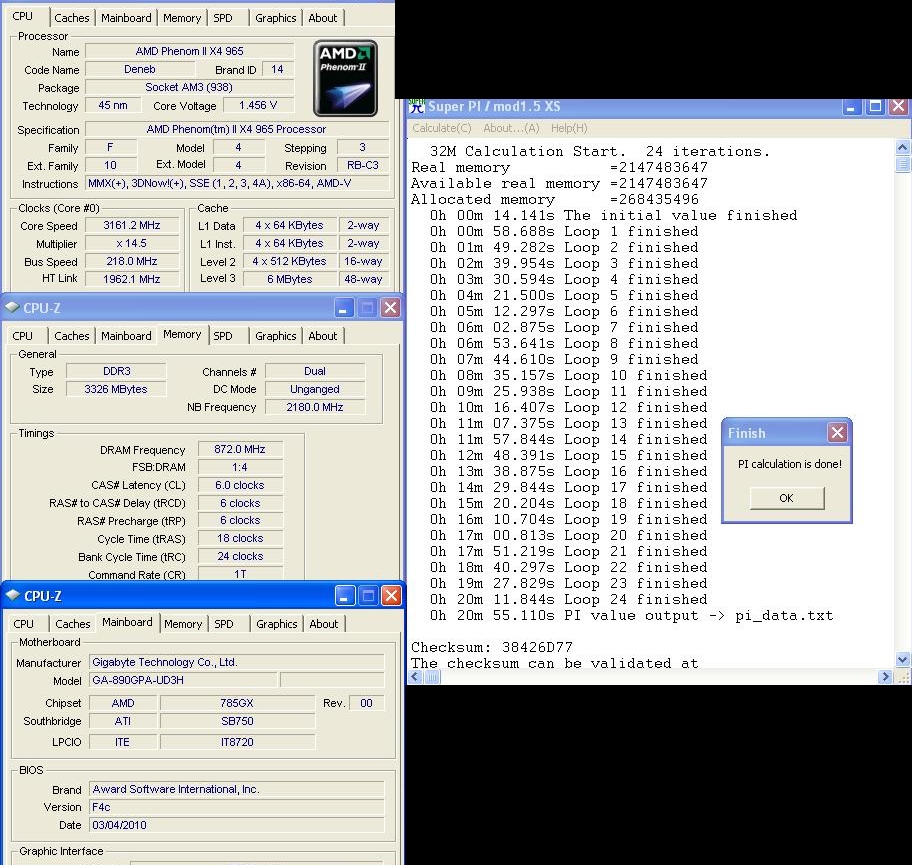Select the Graphics tab in the Mainboard CPU-Z window

click(x=276, y=624)
